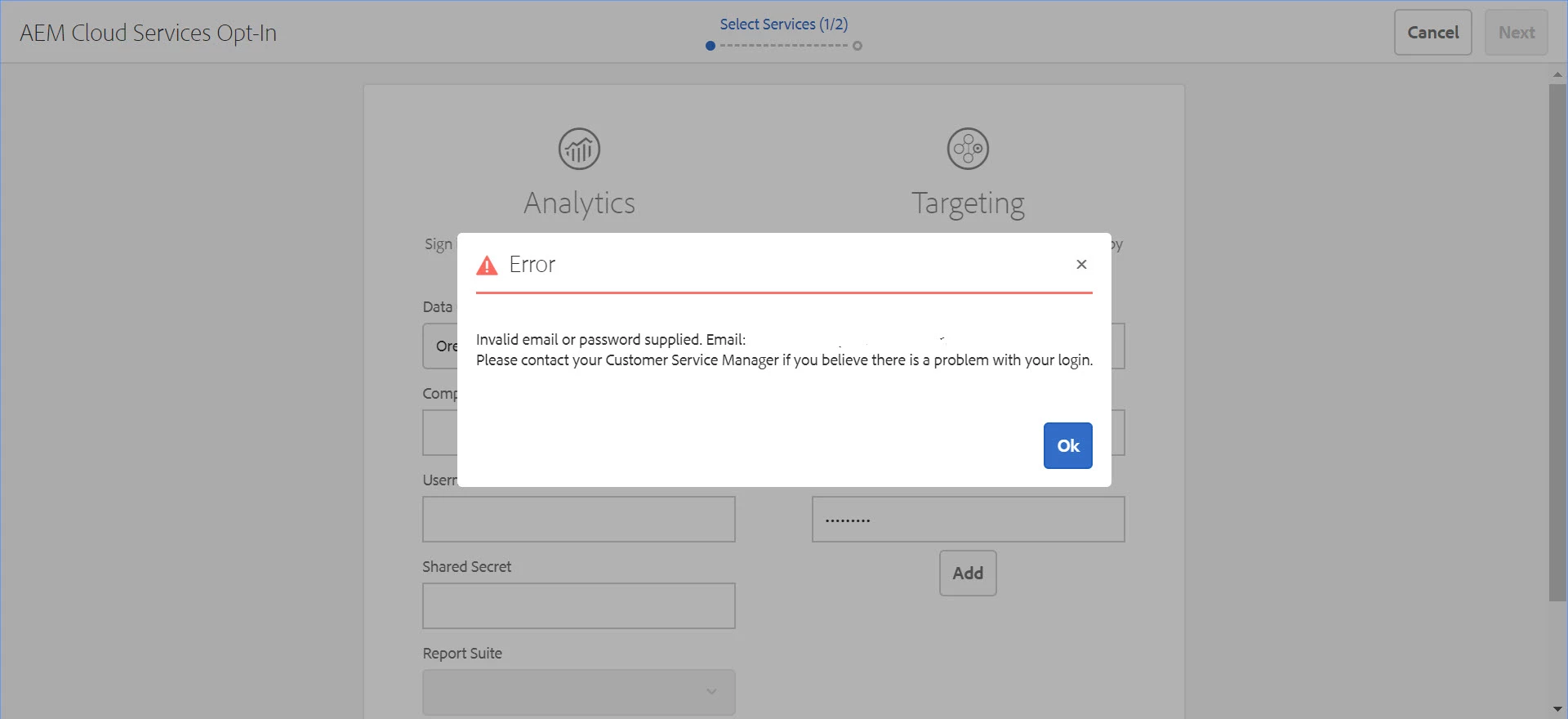The width and height of the screenshot is (1568, 719).
Task: Click the Shared Secret label
Action: pos(466,566)
